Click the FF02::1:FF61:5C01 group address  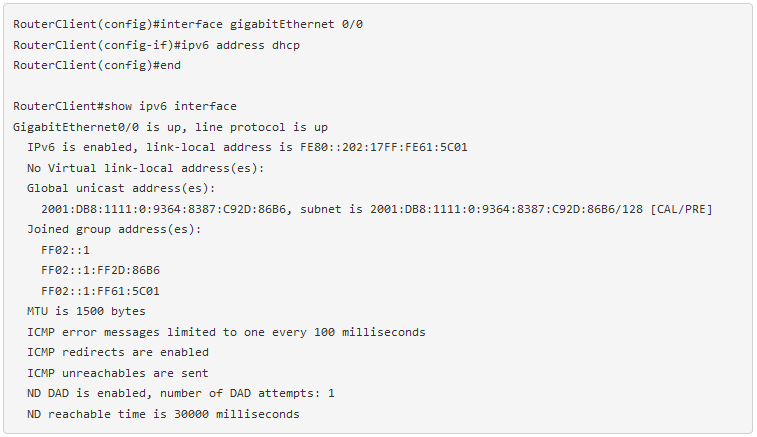(100, 291)
